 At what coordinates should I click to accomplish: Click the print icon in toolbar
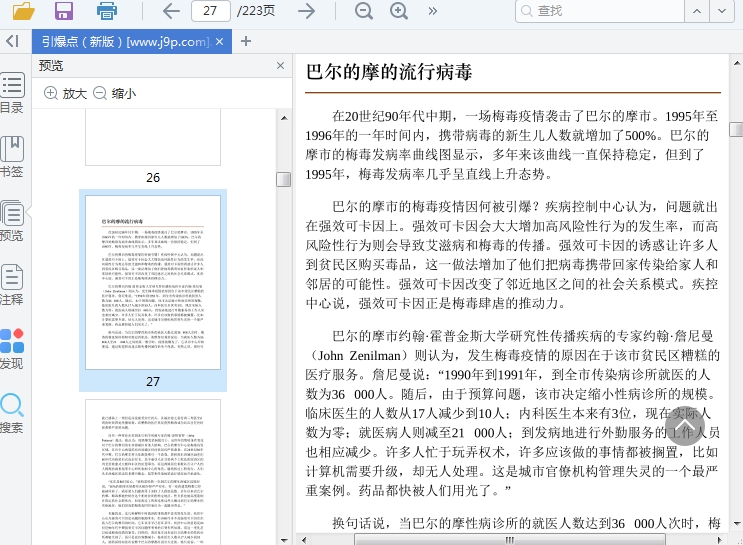pos(107,11)
